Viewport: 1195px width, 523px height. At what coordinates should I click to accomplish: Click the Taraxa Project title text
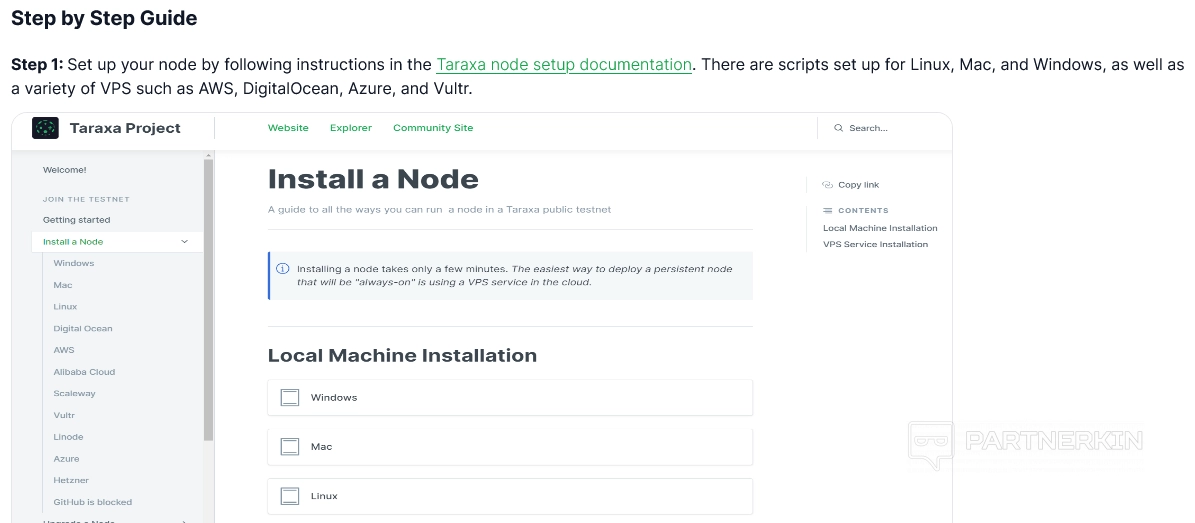pyautogui.click(x=125, y=128)
